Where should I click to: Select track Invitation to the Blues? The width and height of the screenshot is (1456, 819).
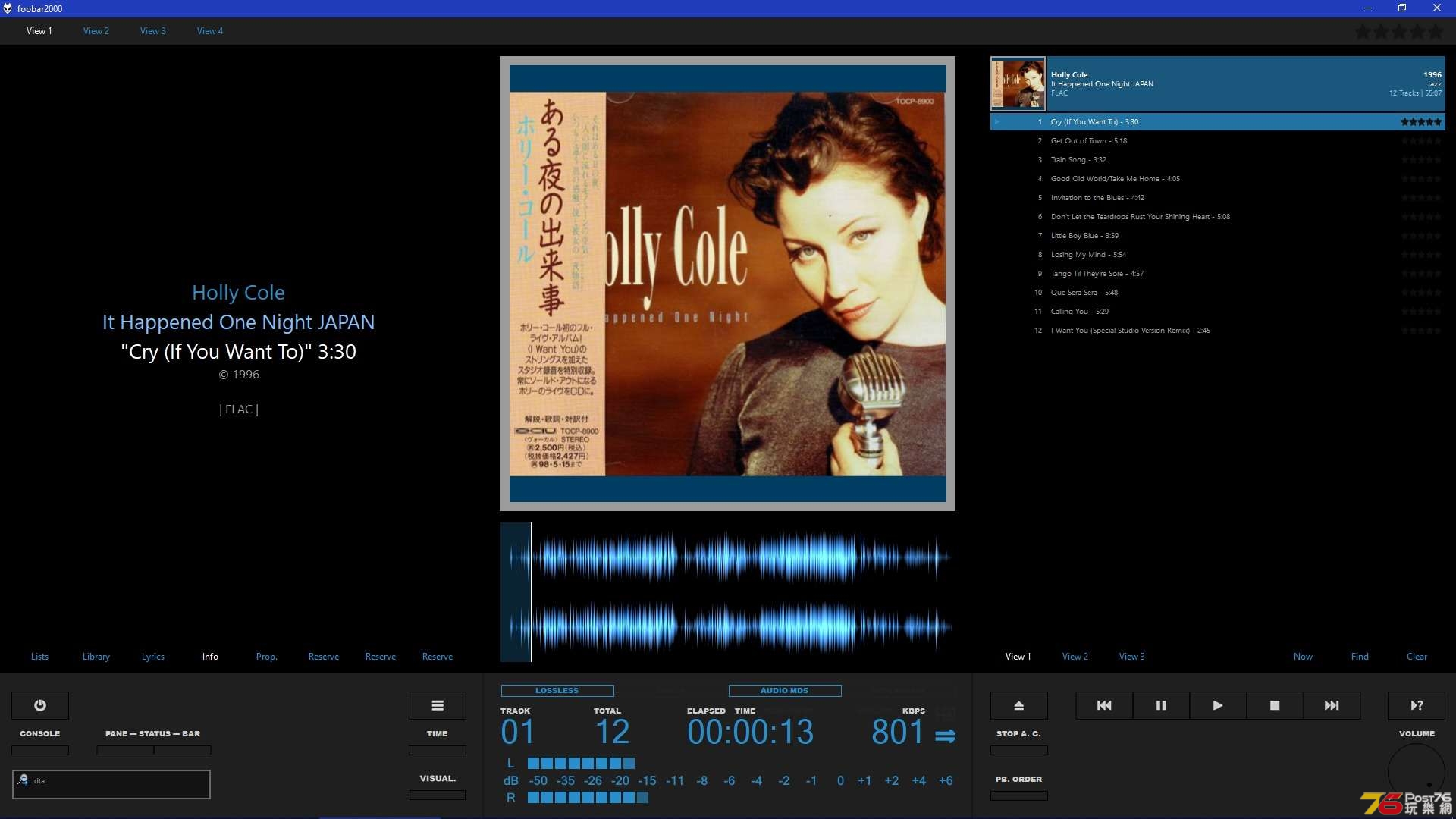pyautogui.click(x=1218, y=198)
